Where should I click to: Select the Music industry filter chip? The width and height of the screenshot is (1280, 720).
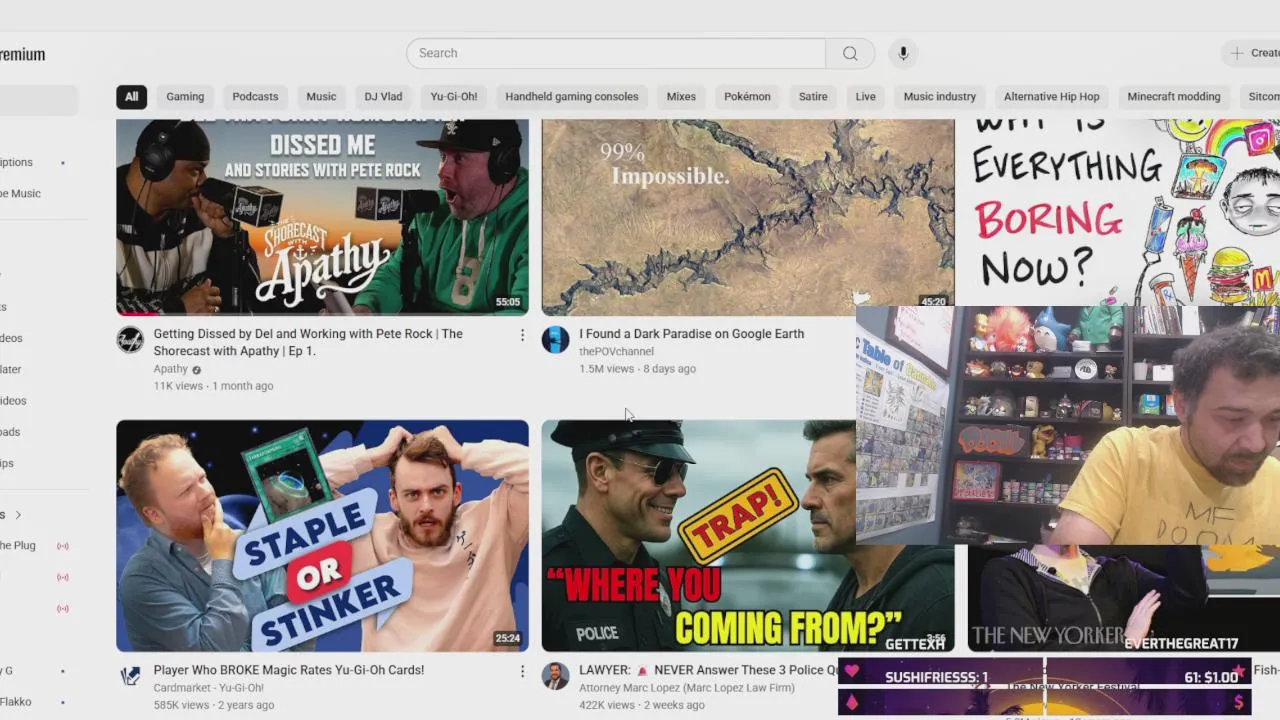coord(940,97)
